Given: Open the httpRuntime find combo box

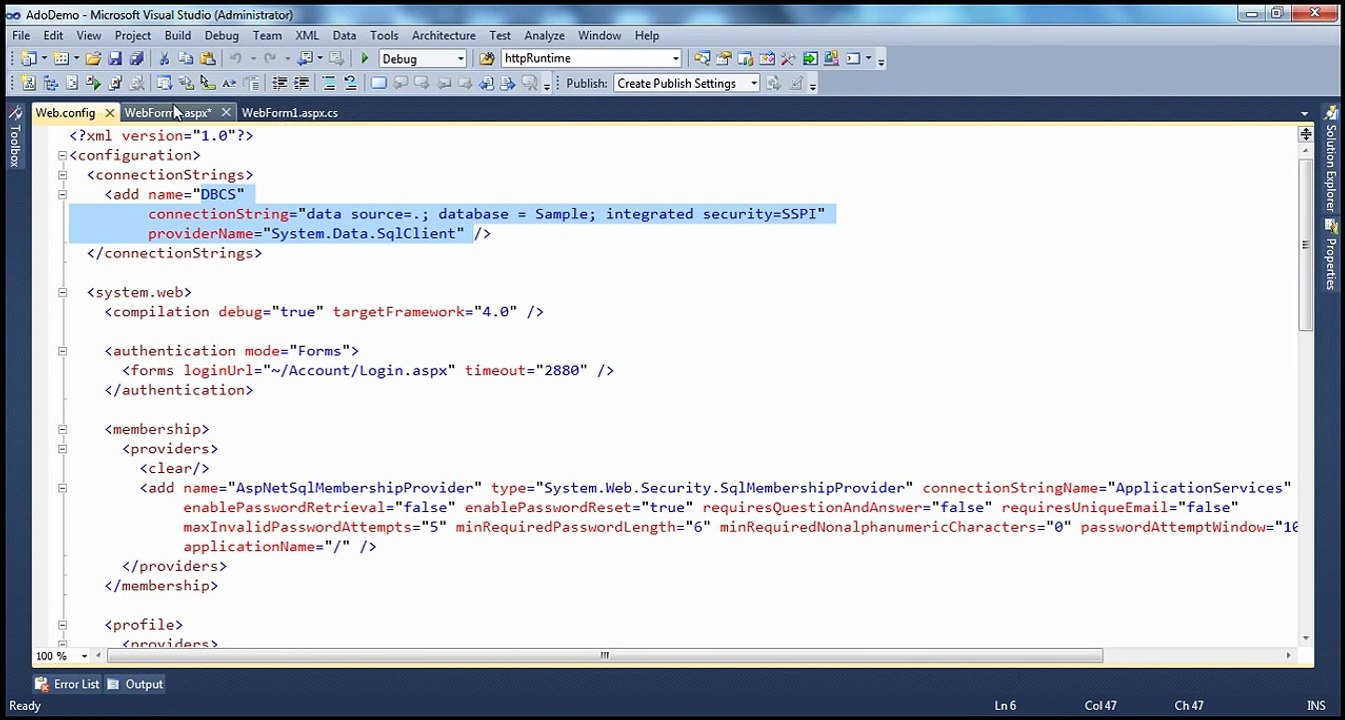Looking at the screenshot, I should (675, 59).
